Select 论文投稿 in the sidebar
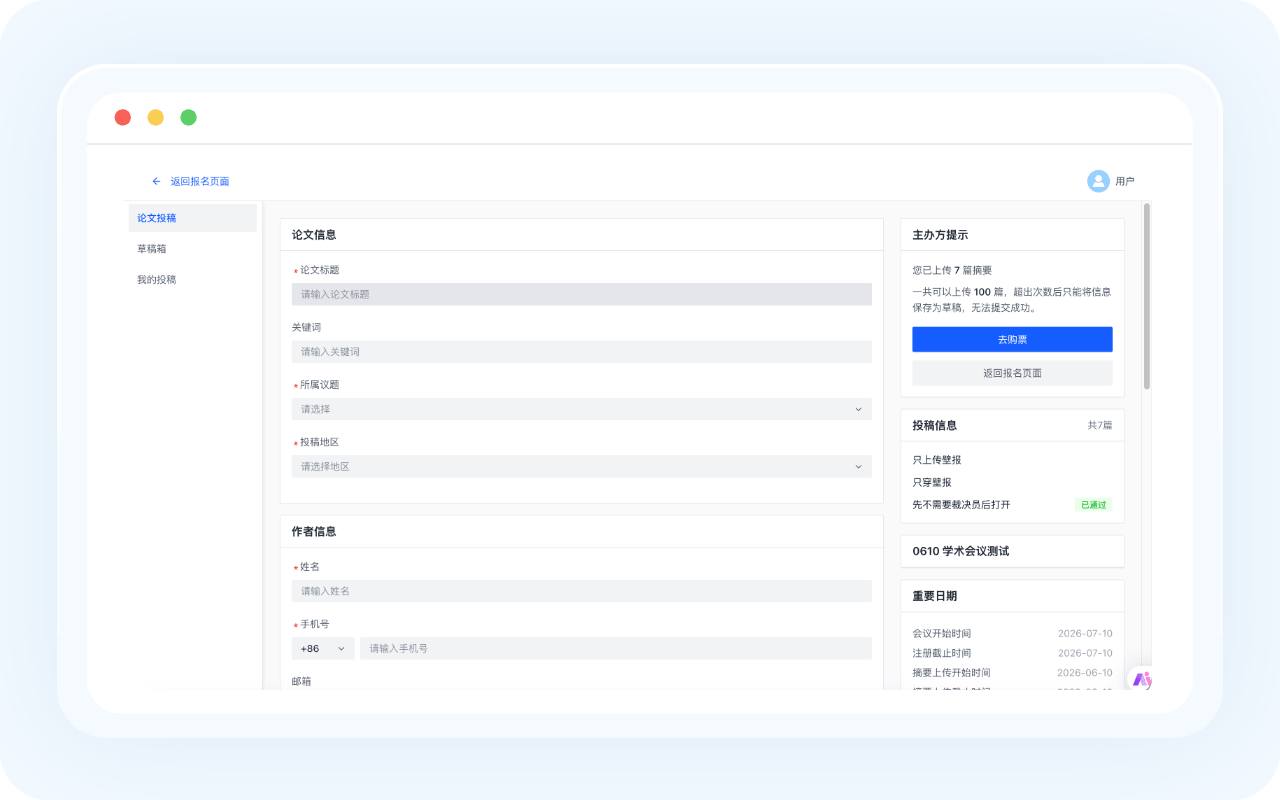This screenshot has width=1280, height=800. [192, 218]
